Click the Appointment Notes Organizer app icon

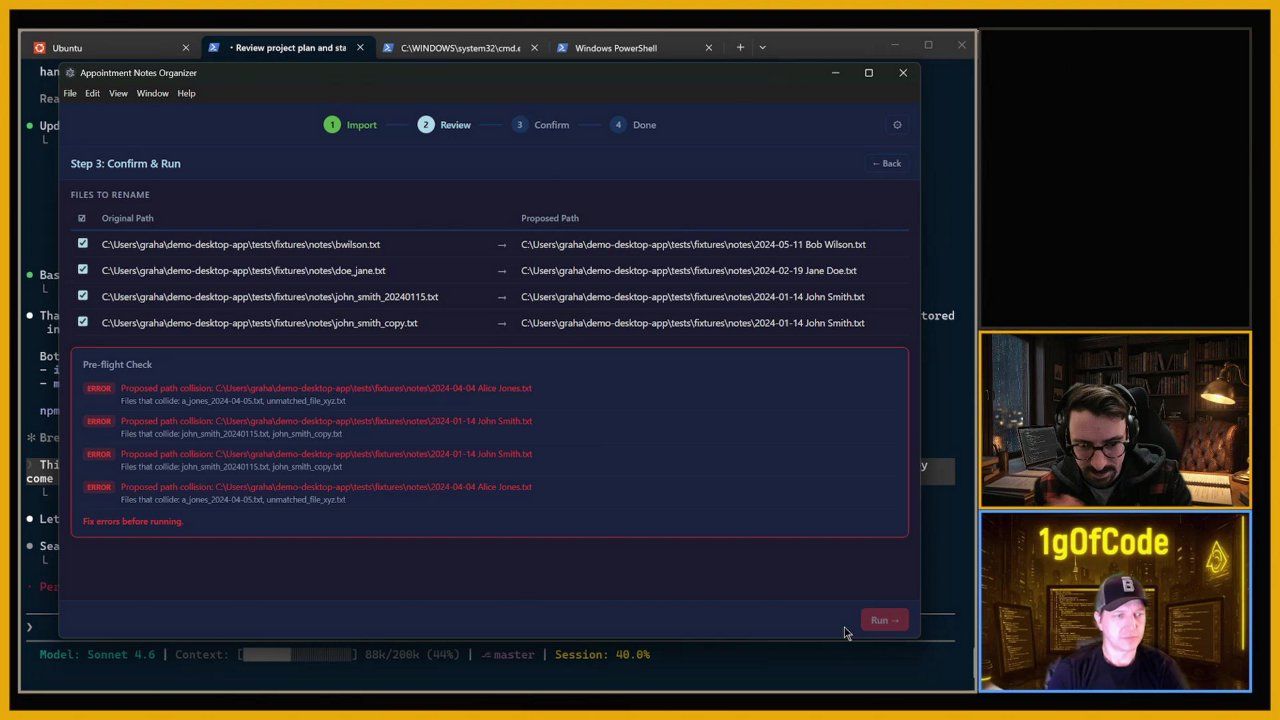(x=70, y=73)
